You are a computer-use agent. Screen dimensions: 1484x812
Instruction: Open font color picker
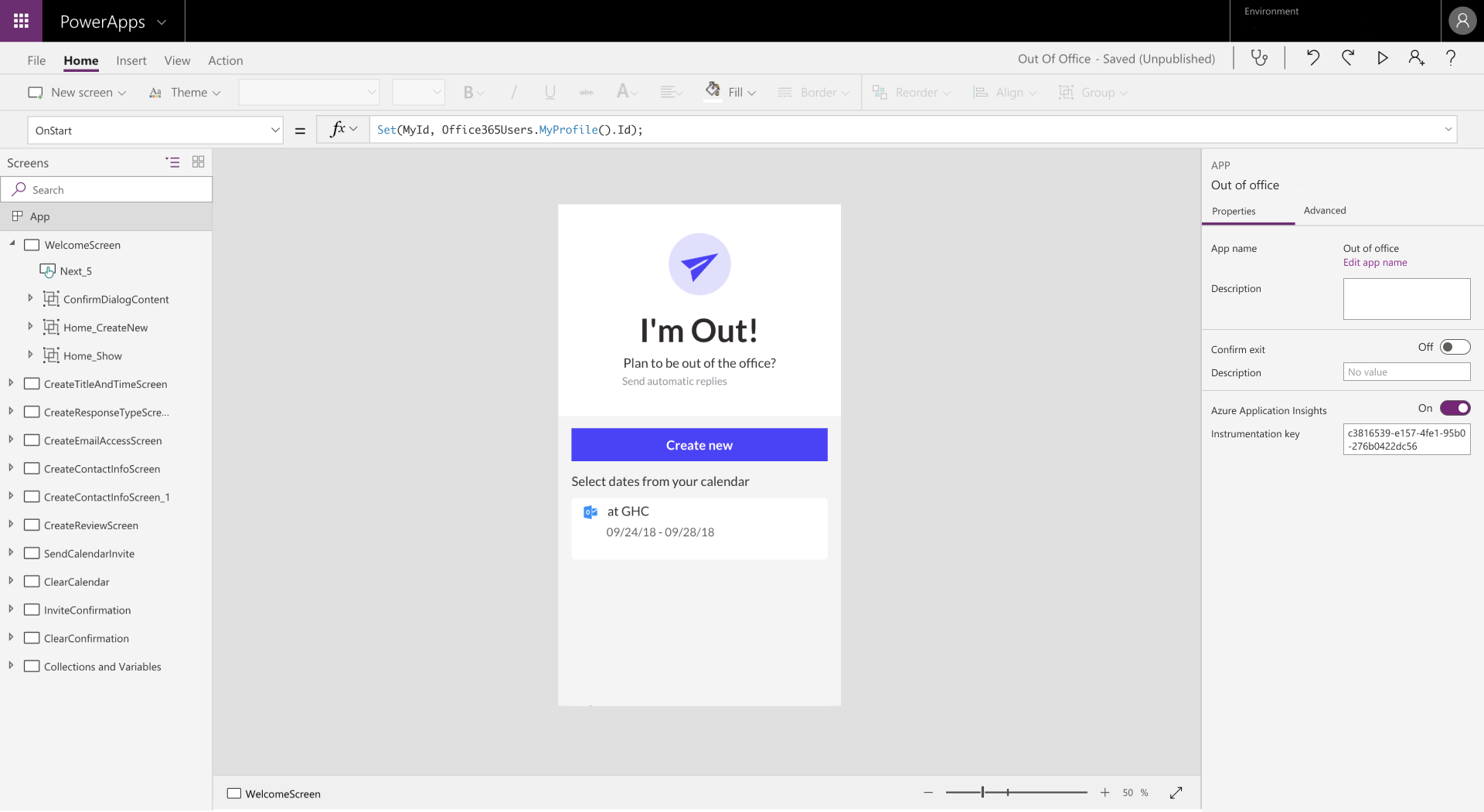(626, 93)
